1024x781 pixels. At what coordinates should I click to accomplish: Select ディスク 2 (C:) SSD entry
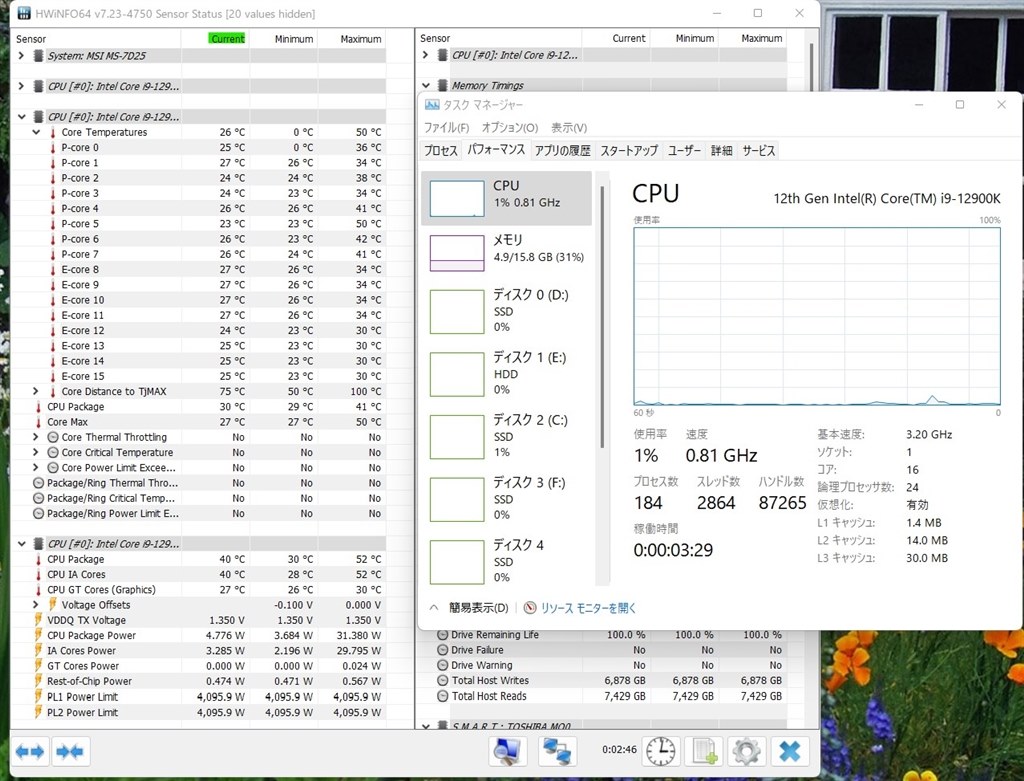(x=507, y=436)
